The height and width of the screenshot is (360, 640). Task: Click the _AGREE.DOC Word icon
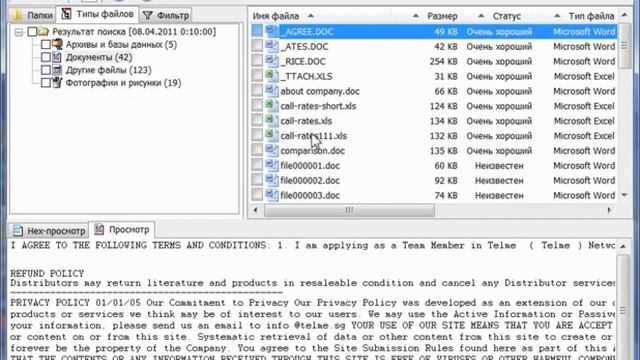point(271,31)
